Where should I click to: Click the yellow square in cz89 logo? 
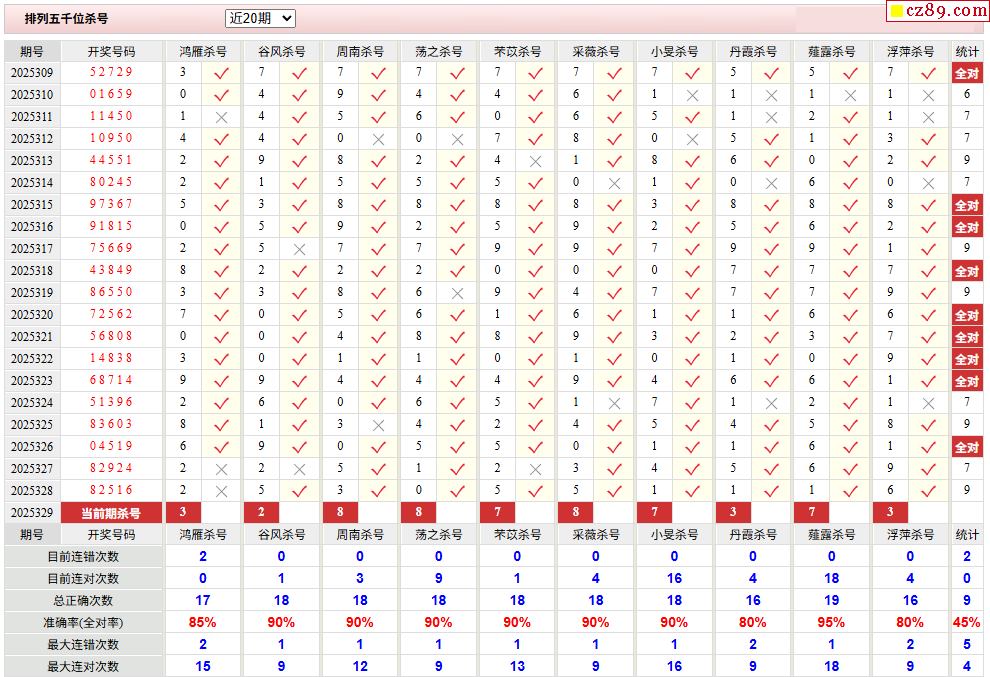tap(897, 12)
